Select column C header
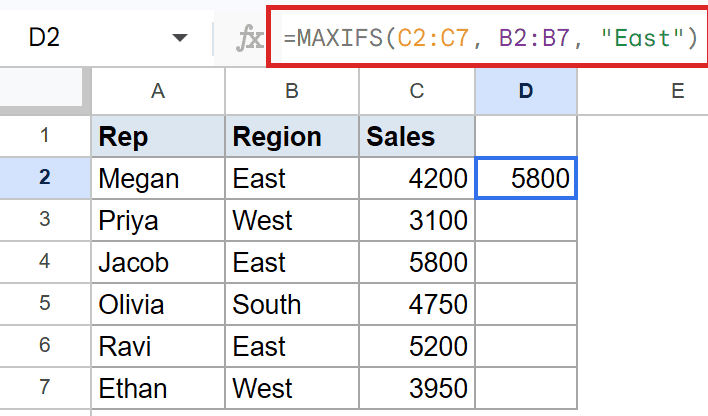This screenshot has width=708, height=416. [x=417, y=91]
